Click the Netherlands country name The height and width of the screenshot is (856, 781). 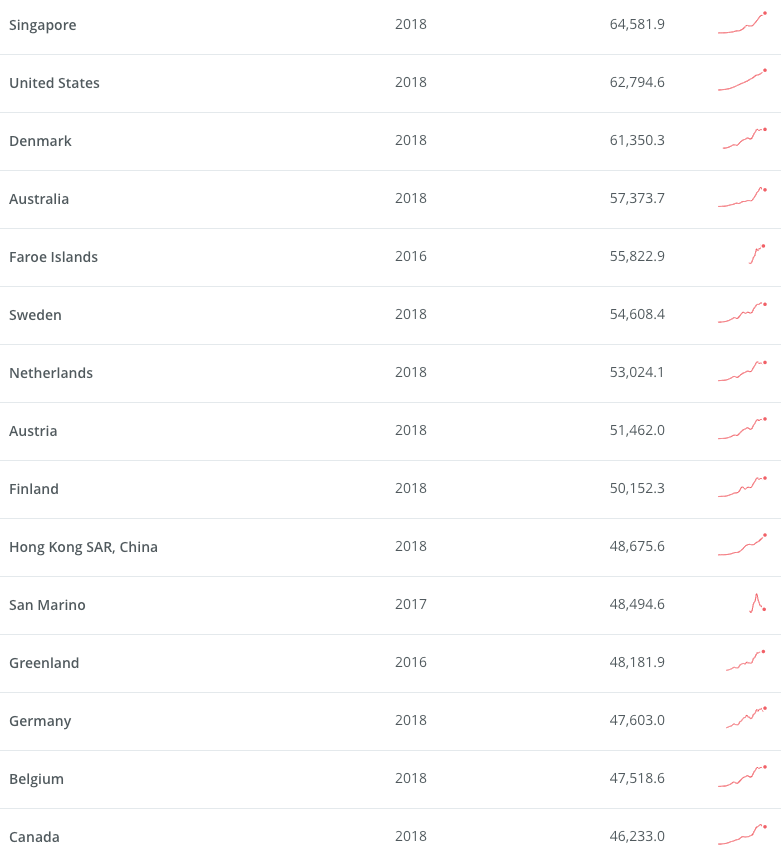coord(51,373)
